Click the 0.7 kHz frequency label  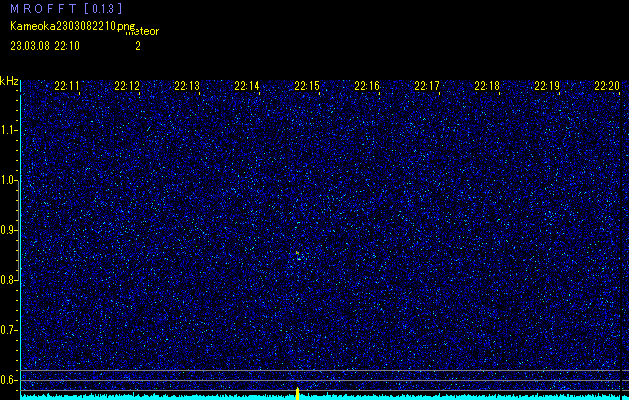point(9,330)
